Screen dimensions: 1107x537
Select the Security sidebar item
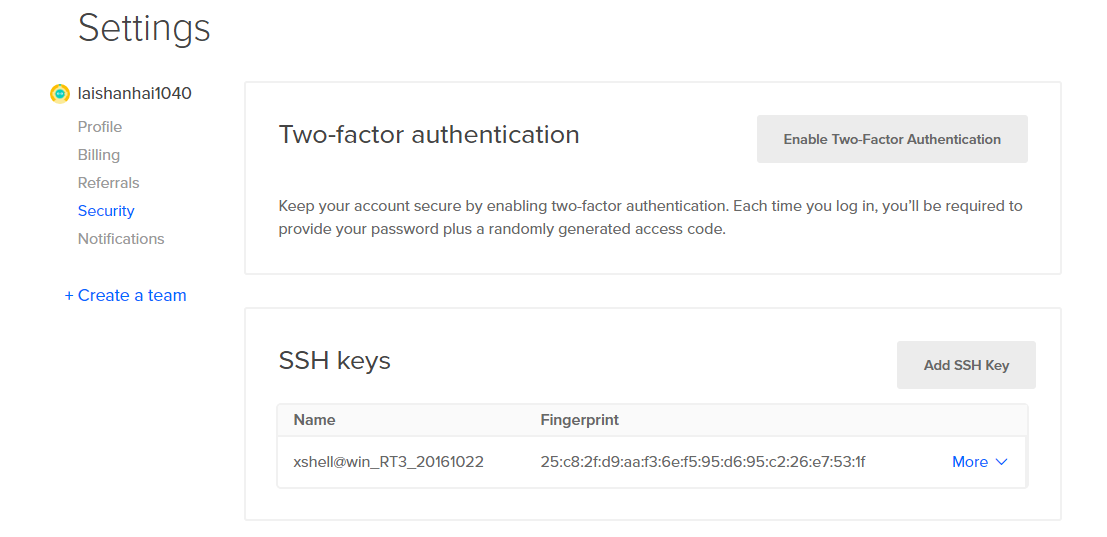(106, 211)
